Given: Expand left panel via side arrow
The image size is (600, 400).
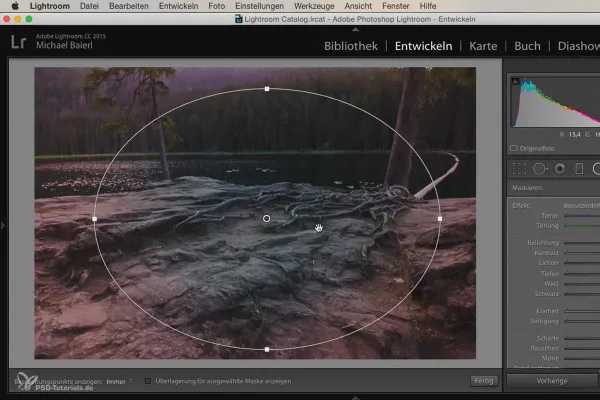Looking at the screenshot, I should 3,225.
